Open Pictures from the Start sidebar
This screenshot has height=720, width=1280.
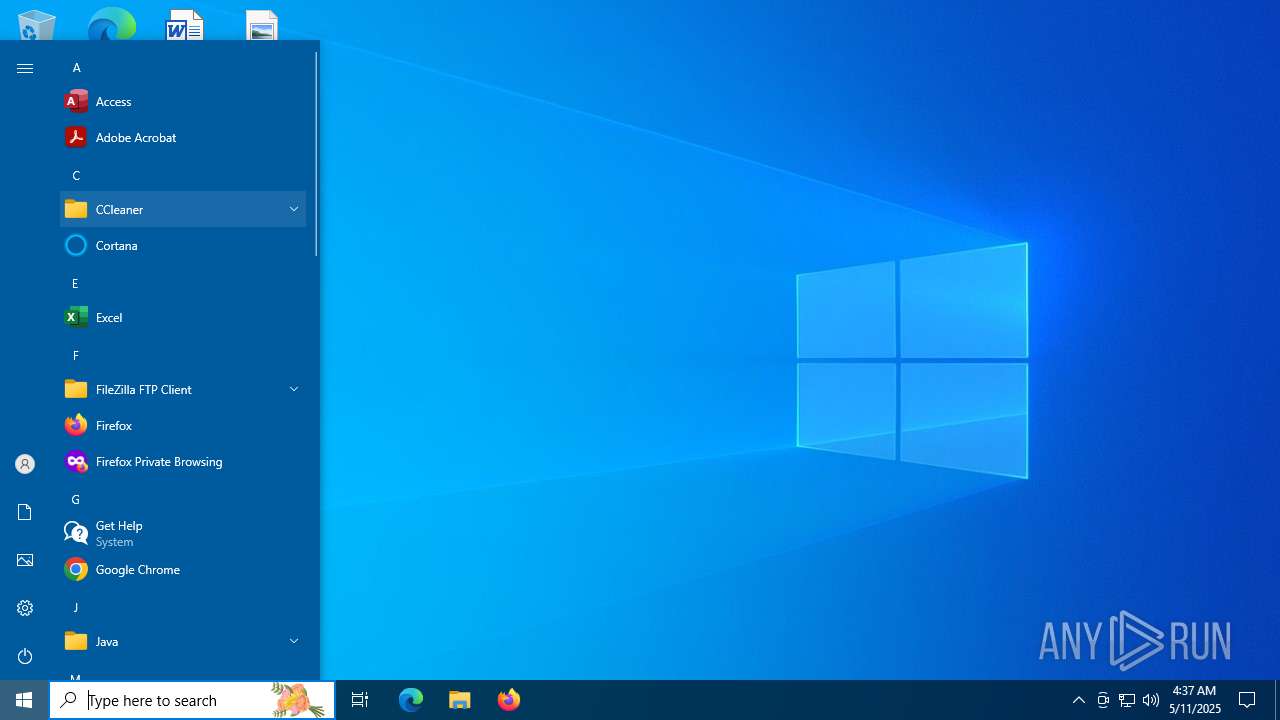(25, 560)
